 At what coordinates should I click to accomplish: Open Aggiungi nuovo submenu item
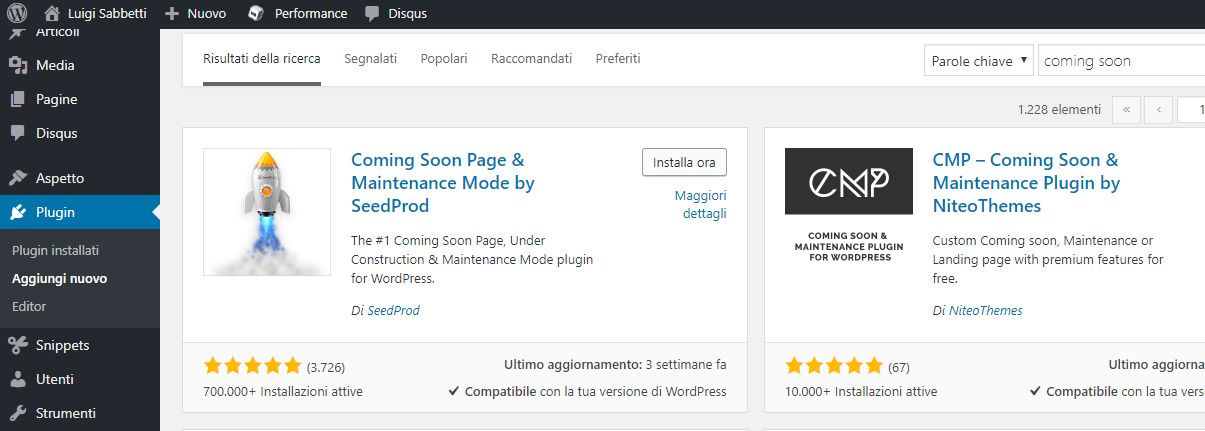[59, 278]
